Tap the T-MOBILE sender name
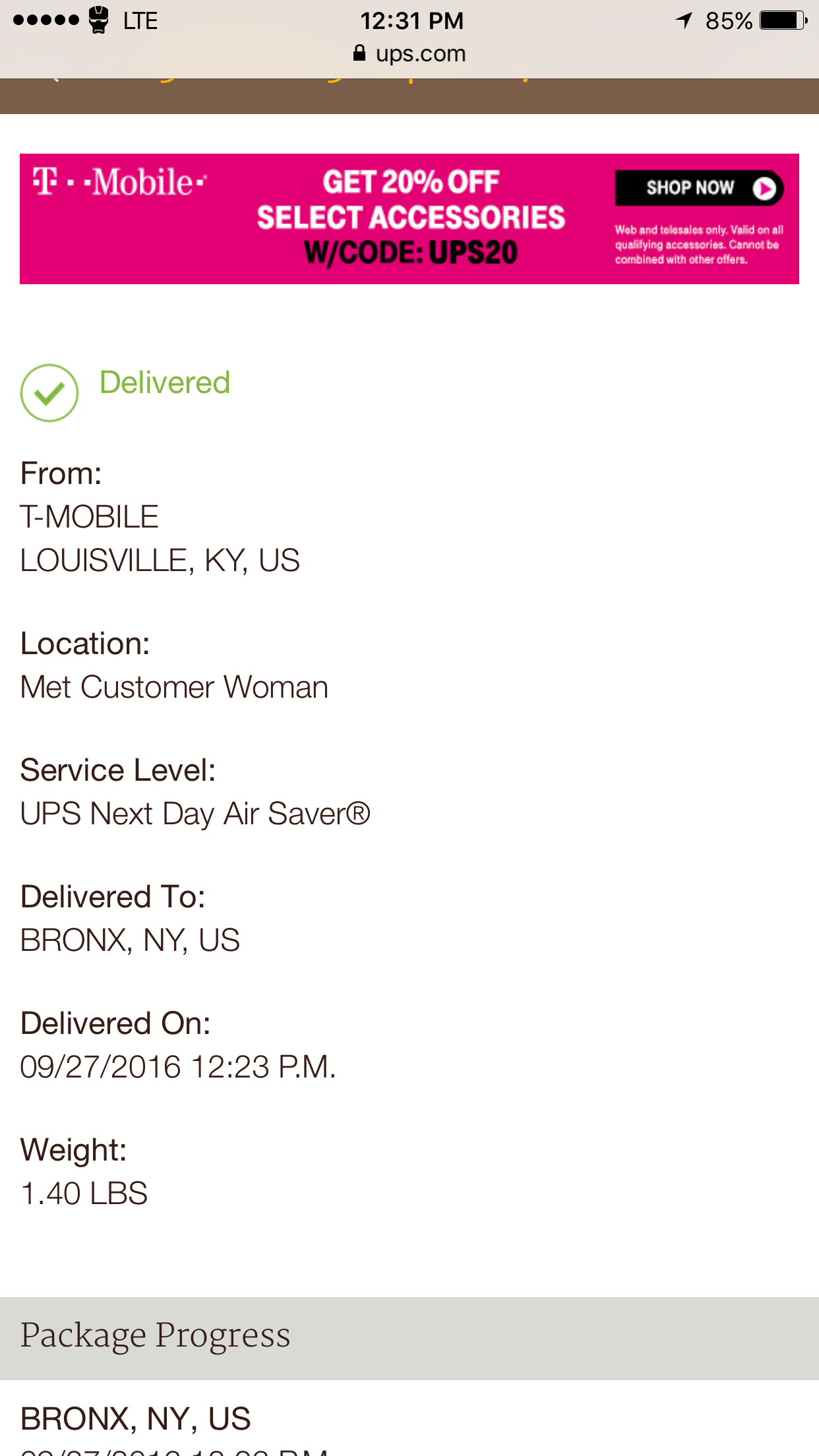The height and width of the screenshot is (1456, 819). click(90, 517)
